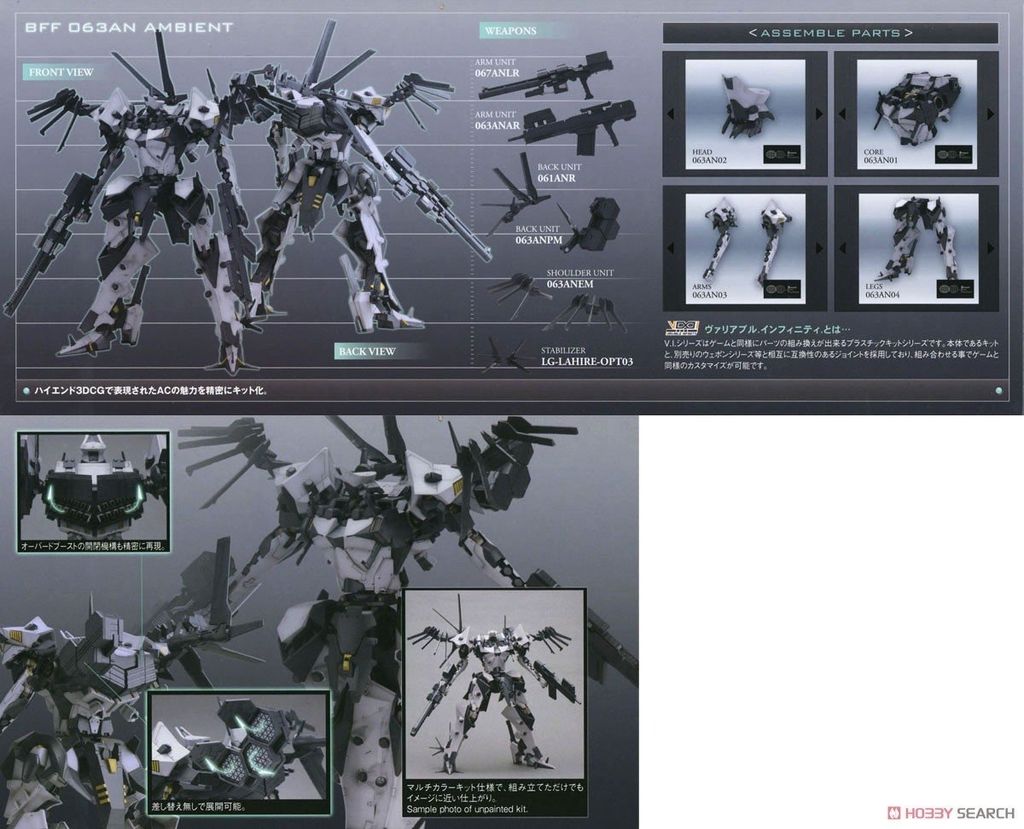The image size is (1024, 829).
Task: Click the right arrow beside CORE 063AN01
Action: coord(991,114)
